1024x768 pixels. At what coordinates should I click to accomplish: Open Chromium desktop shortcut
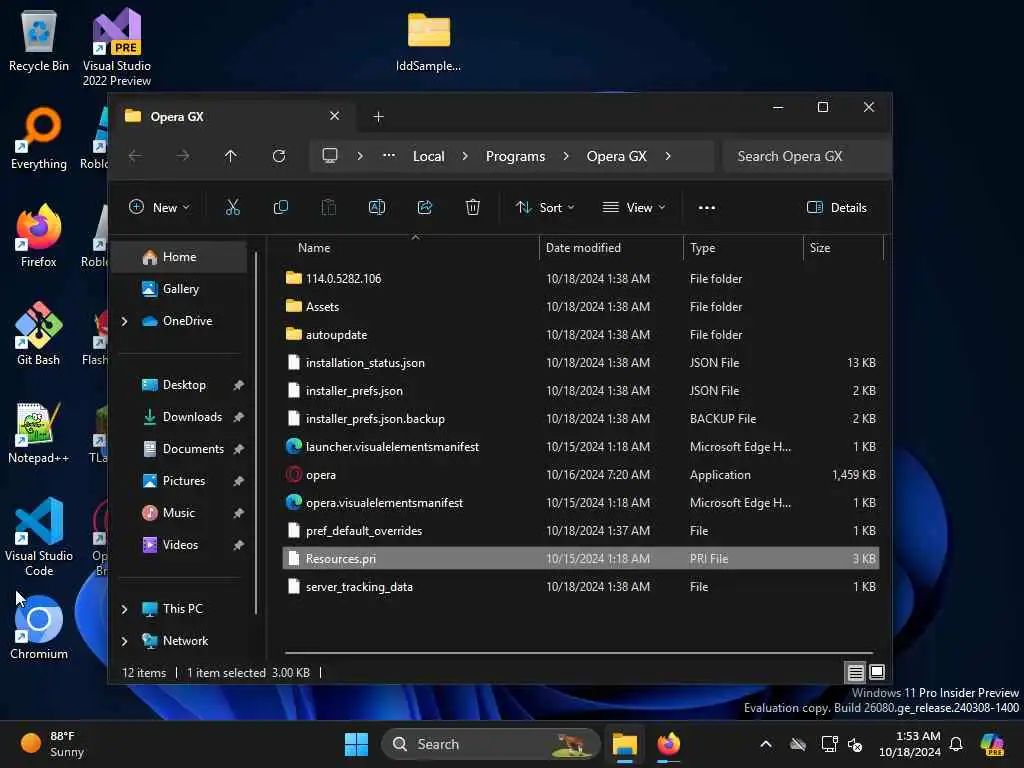point(39,627)
